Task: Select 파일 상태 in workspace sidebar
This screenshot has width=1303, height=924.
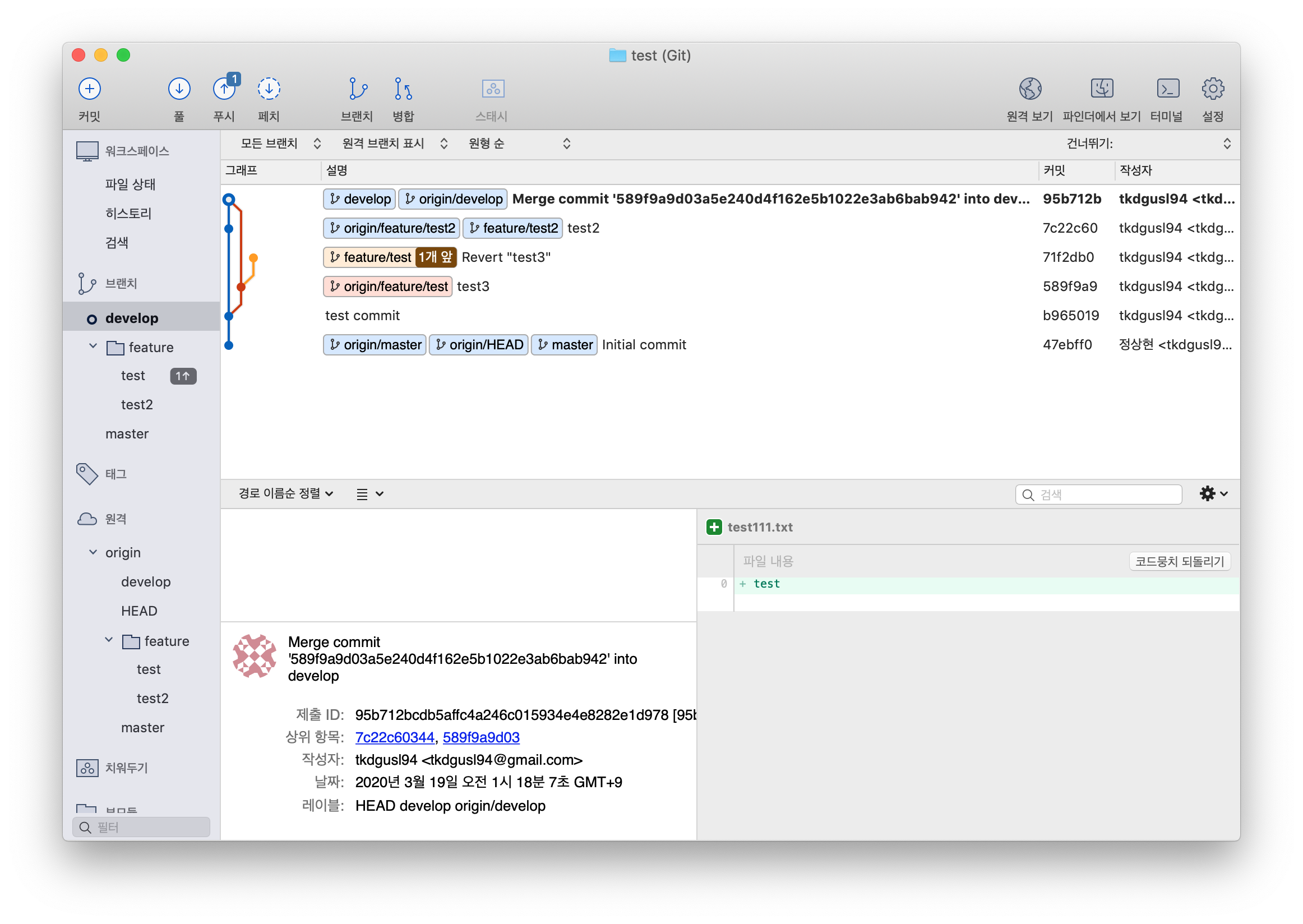Action: (x=130, y=184)
